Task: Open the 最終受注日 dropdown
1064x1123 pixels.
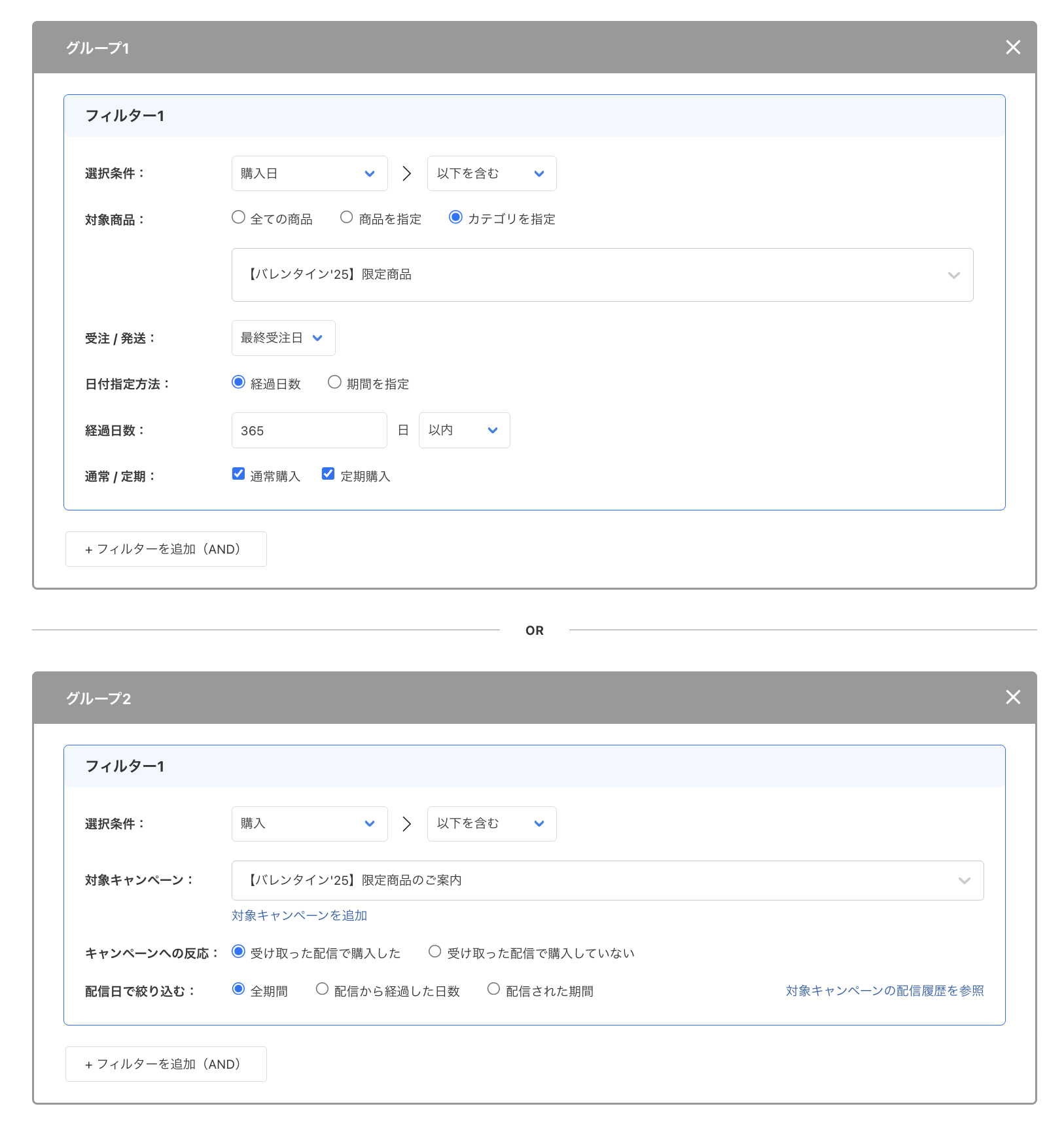Action: [x=283, y=338]
